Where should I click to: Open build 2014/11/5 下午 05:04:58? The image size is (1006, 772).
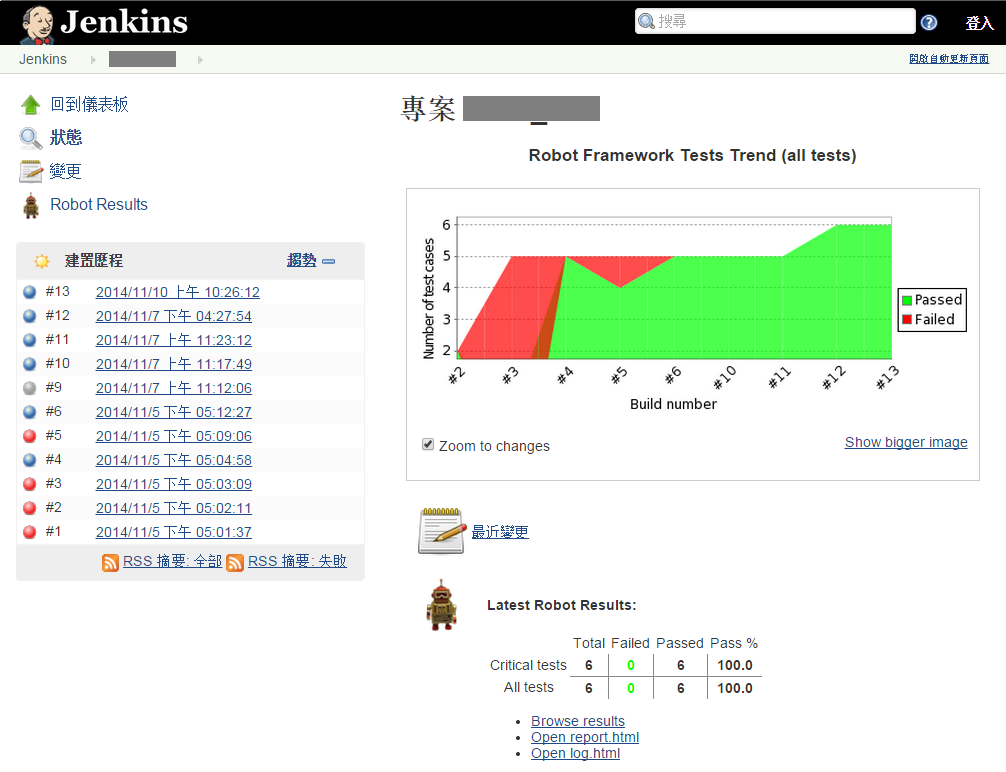click(x=173, y=460)
